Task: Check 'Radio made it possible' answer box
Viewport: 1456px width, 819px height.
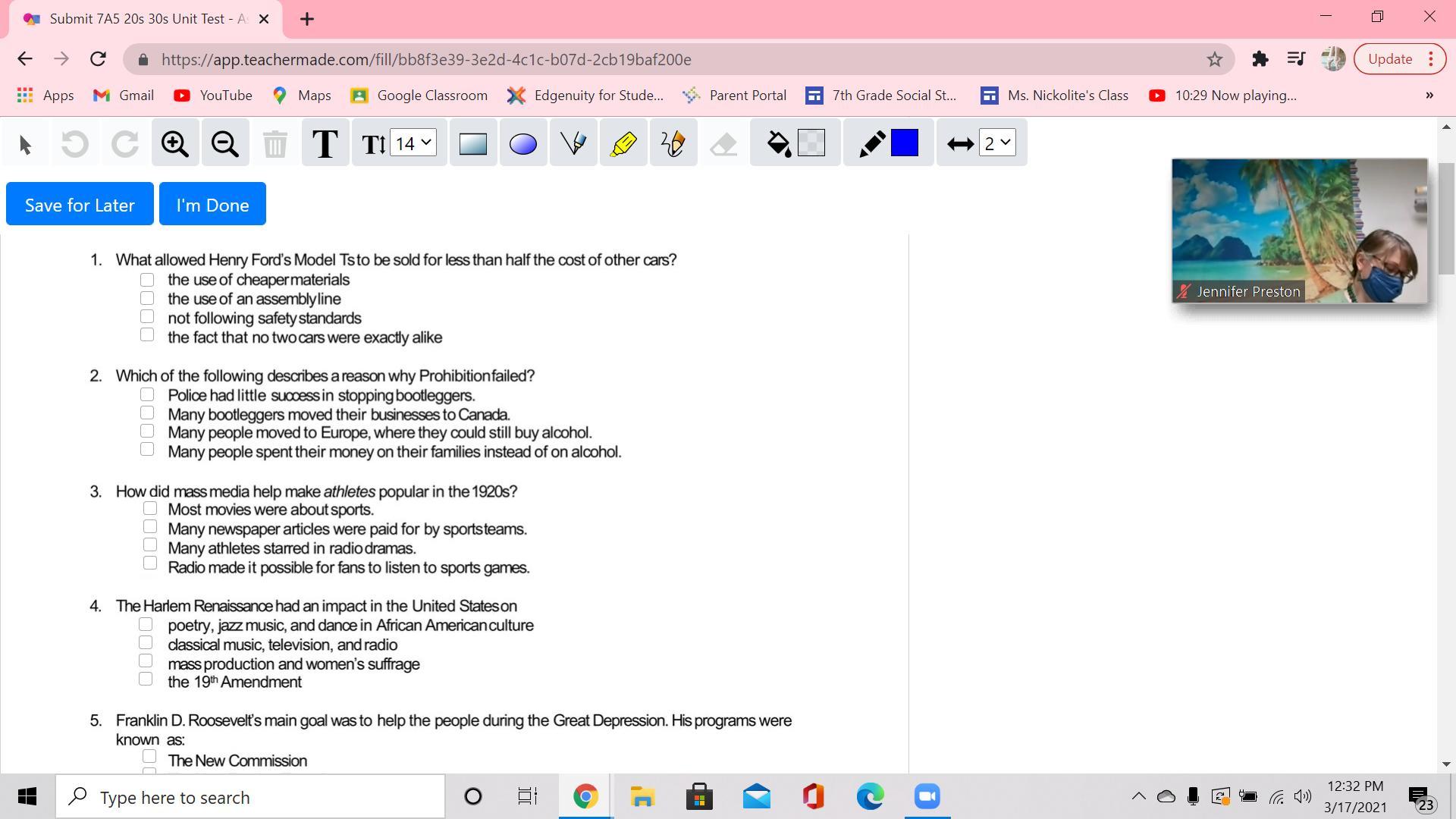Action: (150, 563)
